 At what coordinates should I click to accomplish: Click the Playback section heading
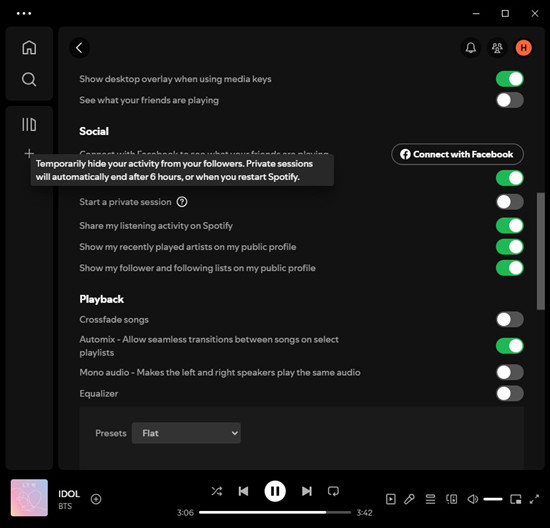[102, 299]
